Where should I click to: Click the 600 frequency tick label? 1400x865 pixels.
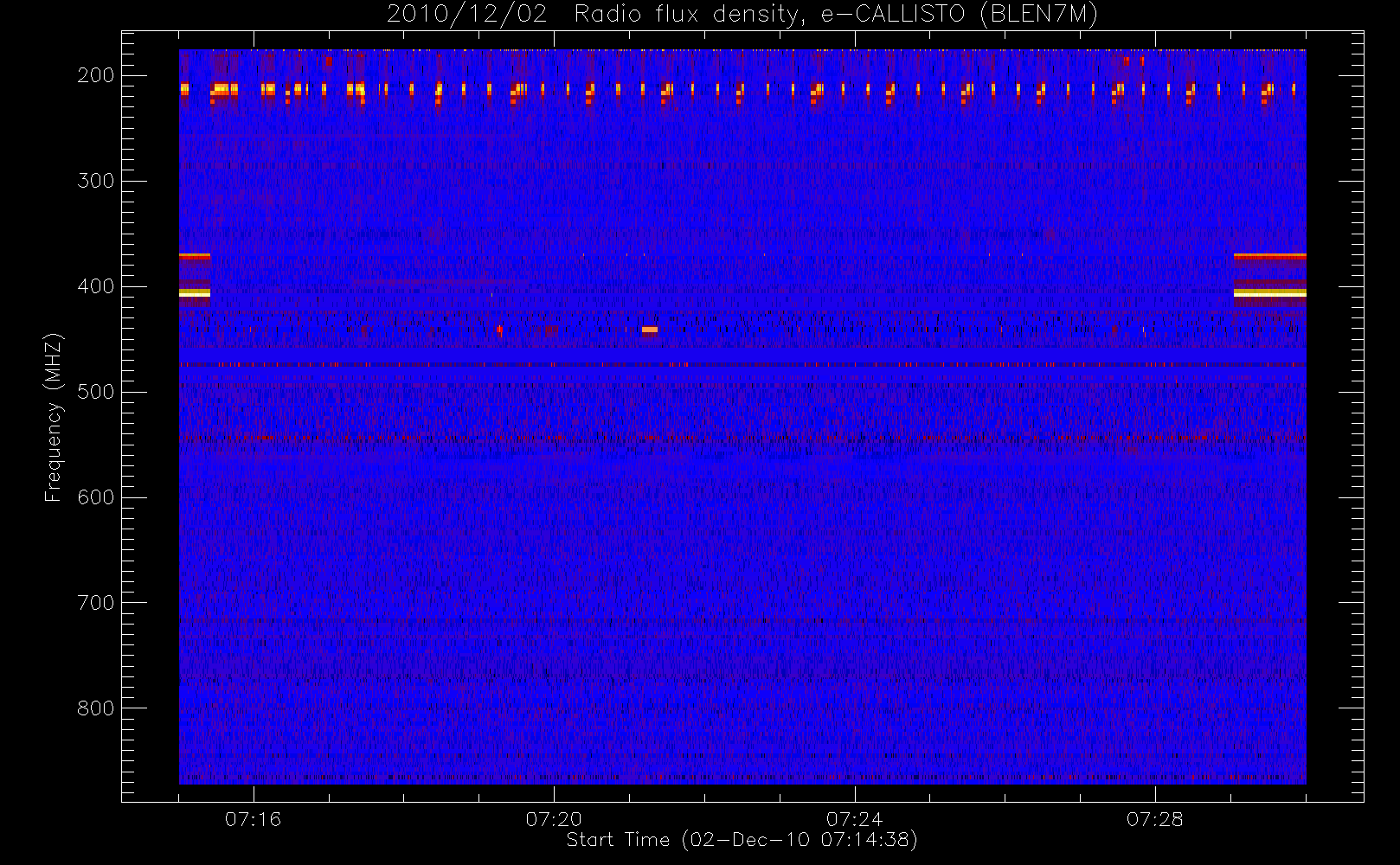[96, 497]
